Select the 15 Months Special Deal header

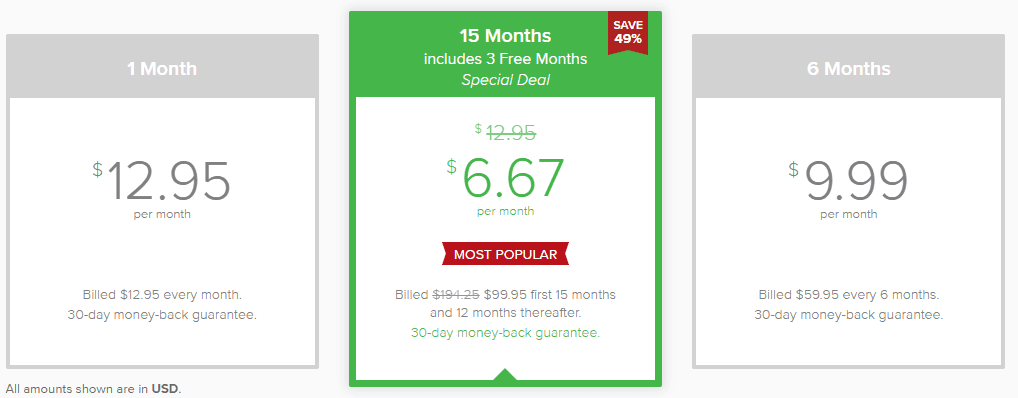505,57
